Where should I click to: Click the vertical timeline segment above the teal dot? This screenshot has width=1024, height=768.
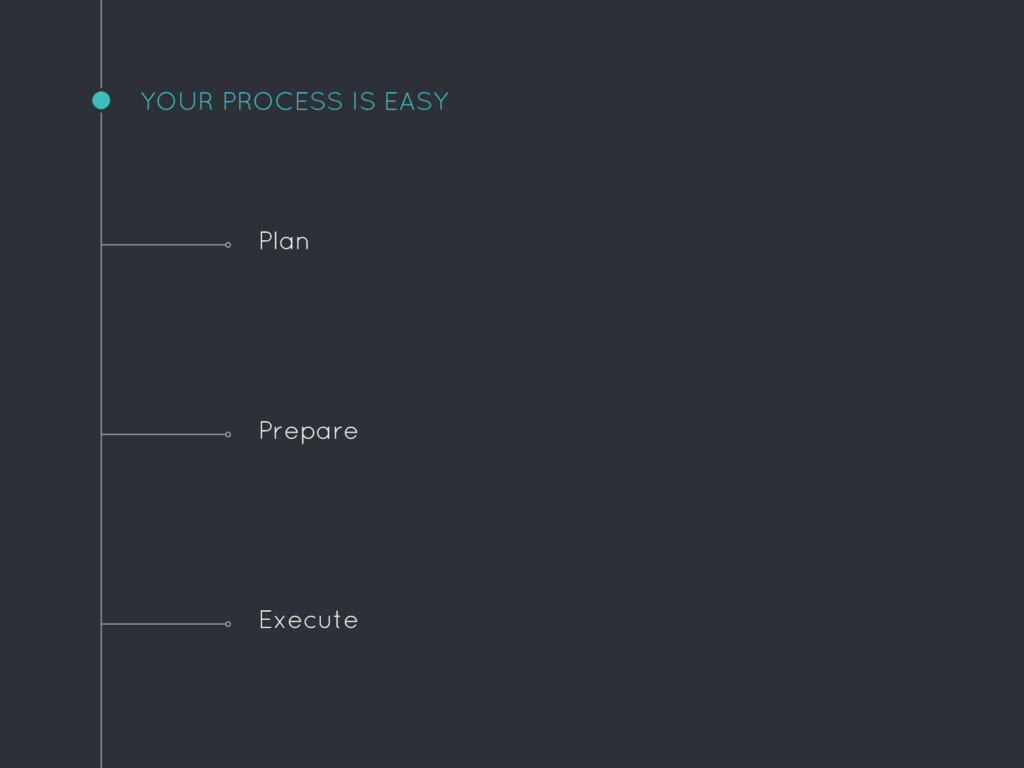(x=101, y=44)
